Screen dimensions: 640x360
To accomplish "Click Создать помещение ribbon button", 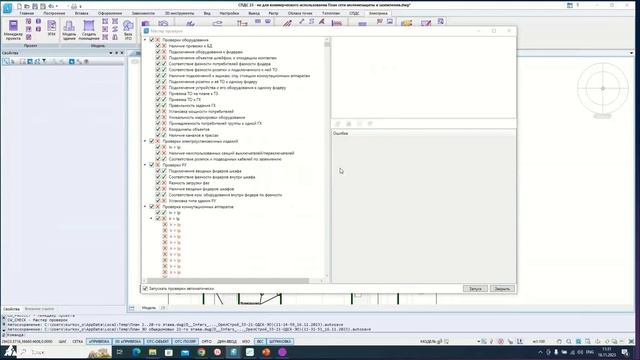I will tap(89, 30).
